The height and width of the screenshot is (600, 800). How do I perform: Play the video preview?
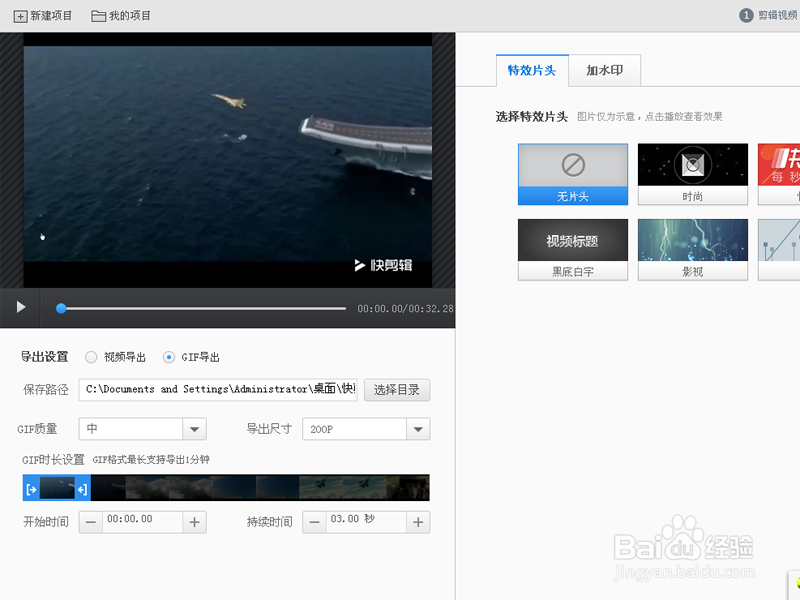click(x=21, y=307)
